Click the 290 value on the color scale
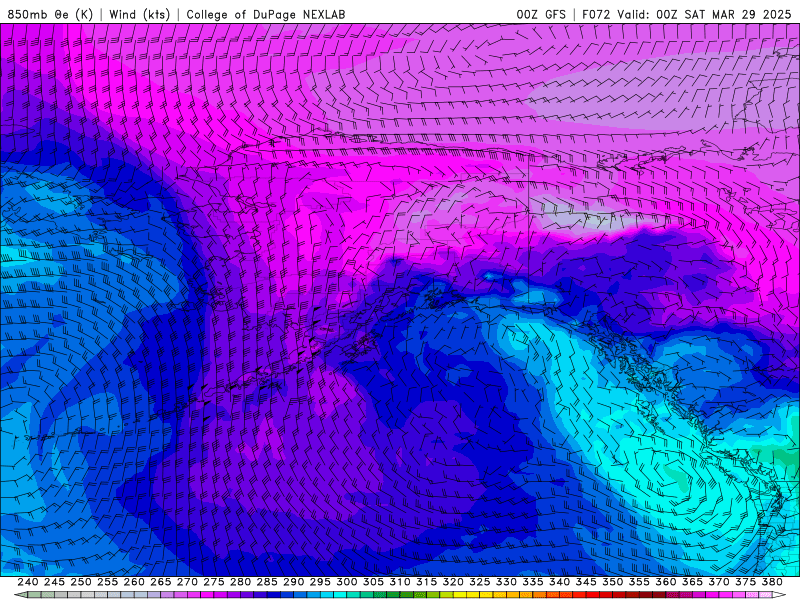Screen dimensions: 800x600 pyautogui.click(x=293, y=582)
